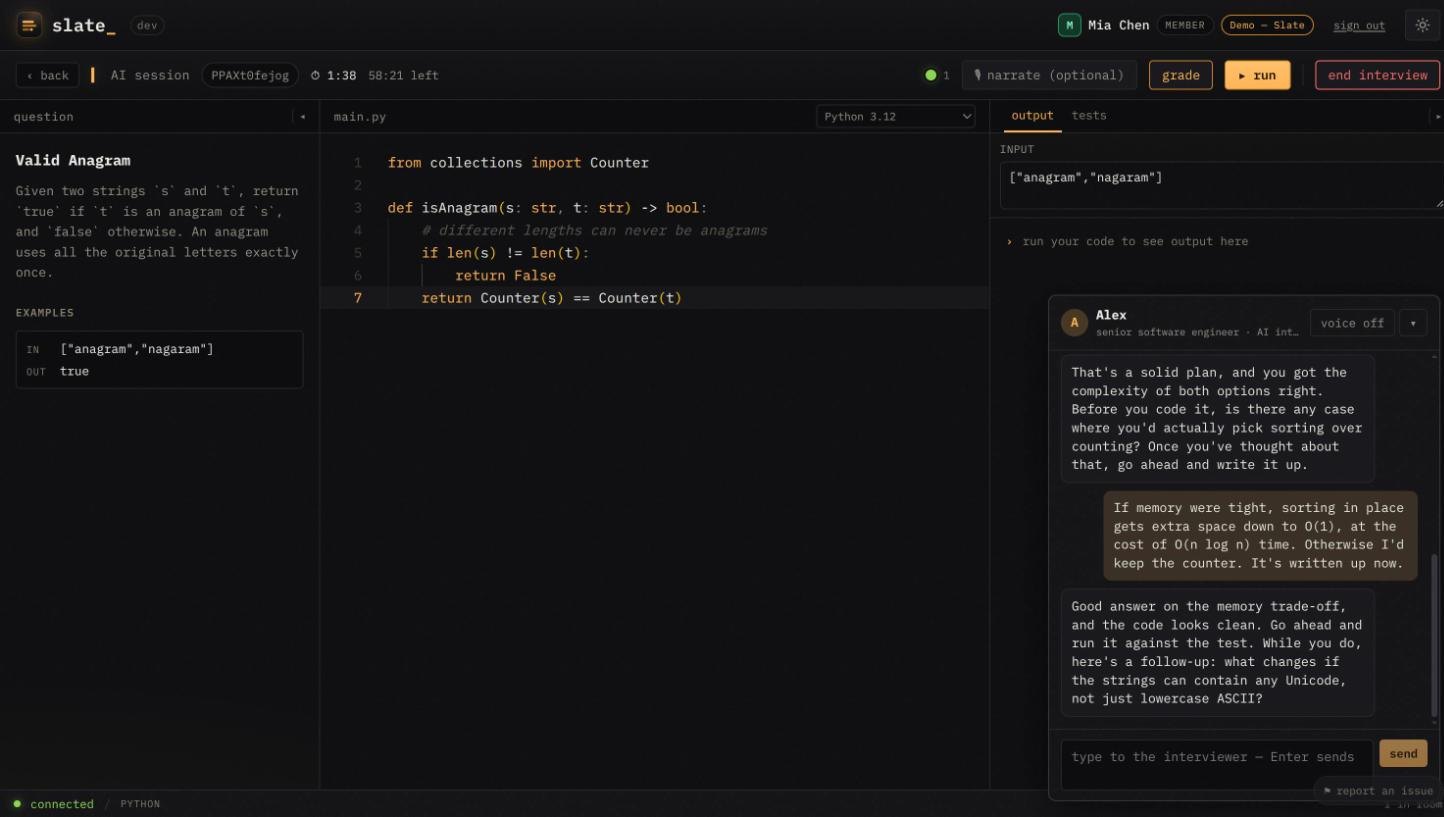The image size is (1444, 817).
Task: Click the 58:21 left timer text
Action: tap(403, 75)
